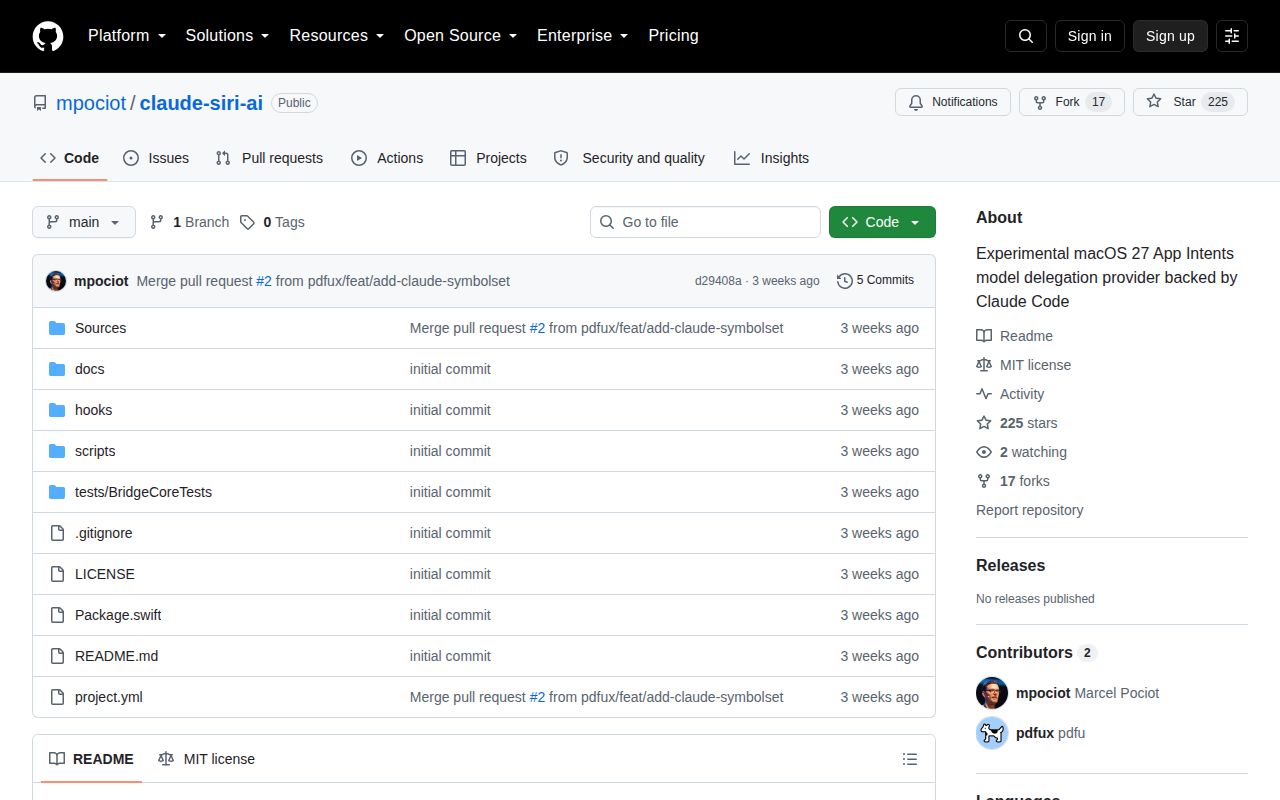Open the tests/BridgeCoreTests folder

tap(143, 492)
